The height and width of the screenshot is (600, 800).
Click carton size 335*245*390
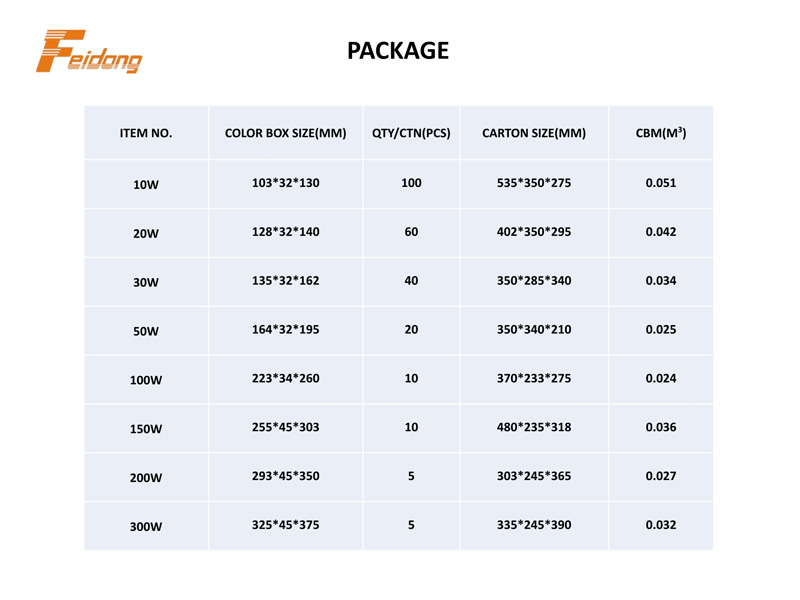pyautogui.click(x=534, y=525)
